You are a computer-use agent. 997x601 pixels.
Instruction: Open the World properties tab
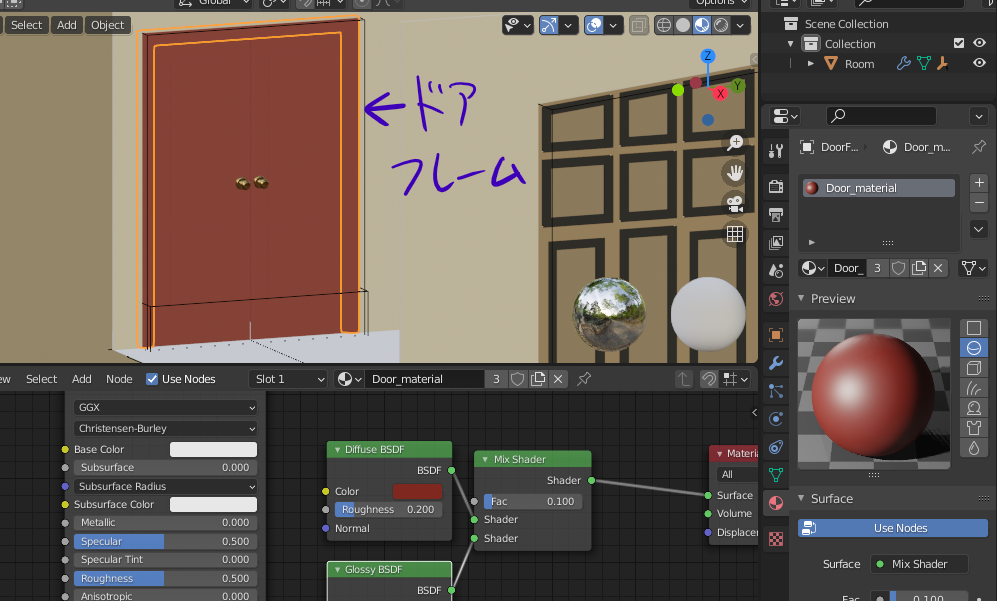coord(776,299)
